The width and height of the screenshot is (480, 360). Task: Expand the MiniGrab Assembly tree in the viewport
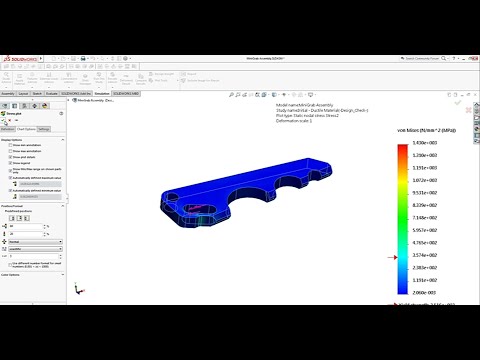[x=69, y=100]
